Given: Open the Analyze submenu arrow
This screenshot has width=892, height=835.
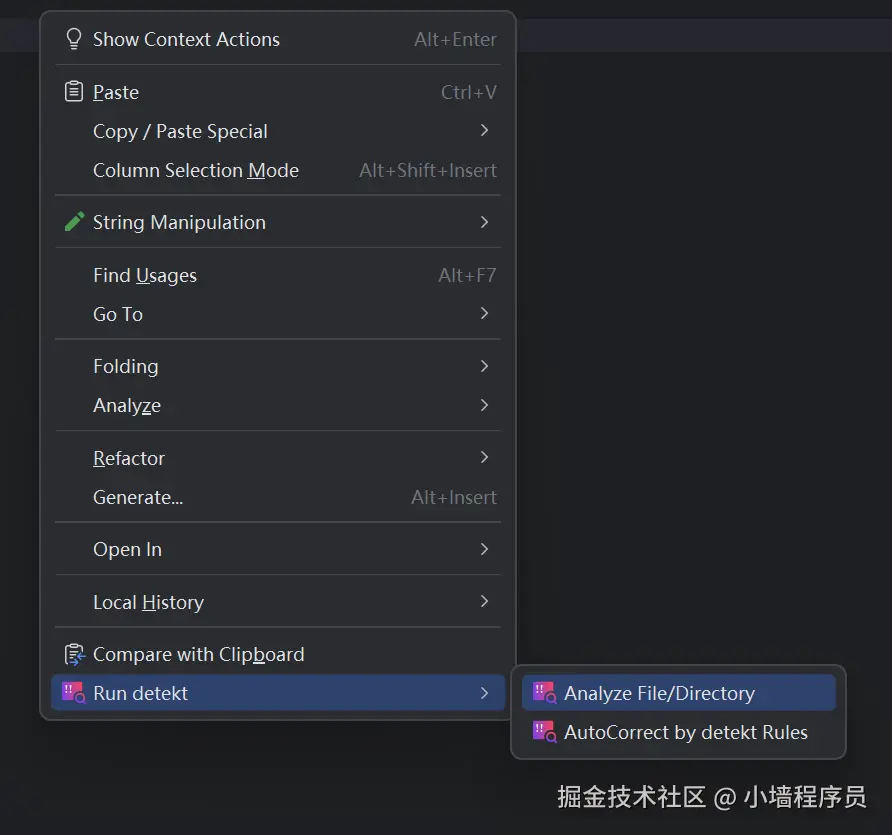Looking at the screenshot, I should click(x=484, y=405).
